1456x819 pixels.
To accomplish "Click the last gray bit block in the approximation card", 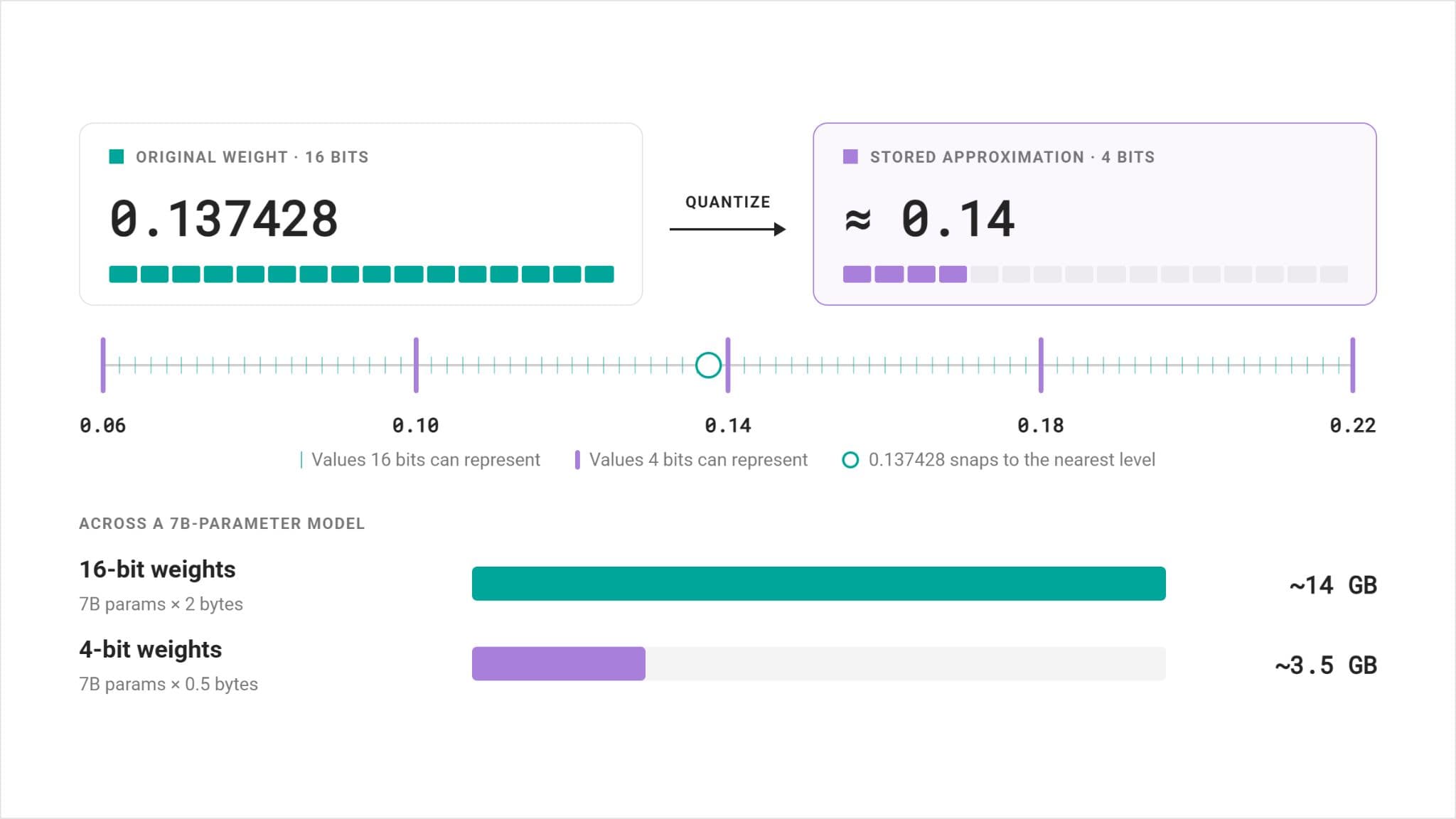I will (1334, 274).
